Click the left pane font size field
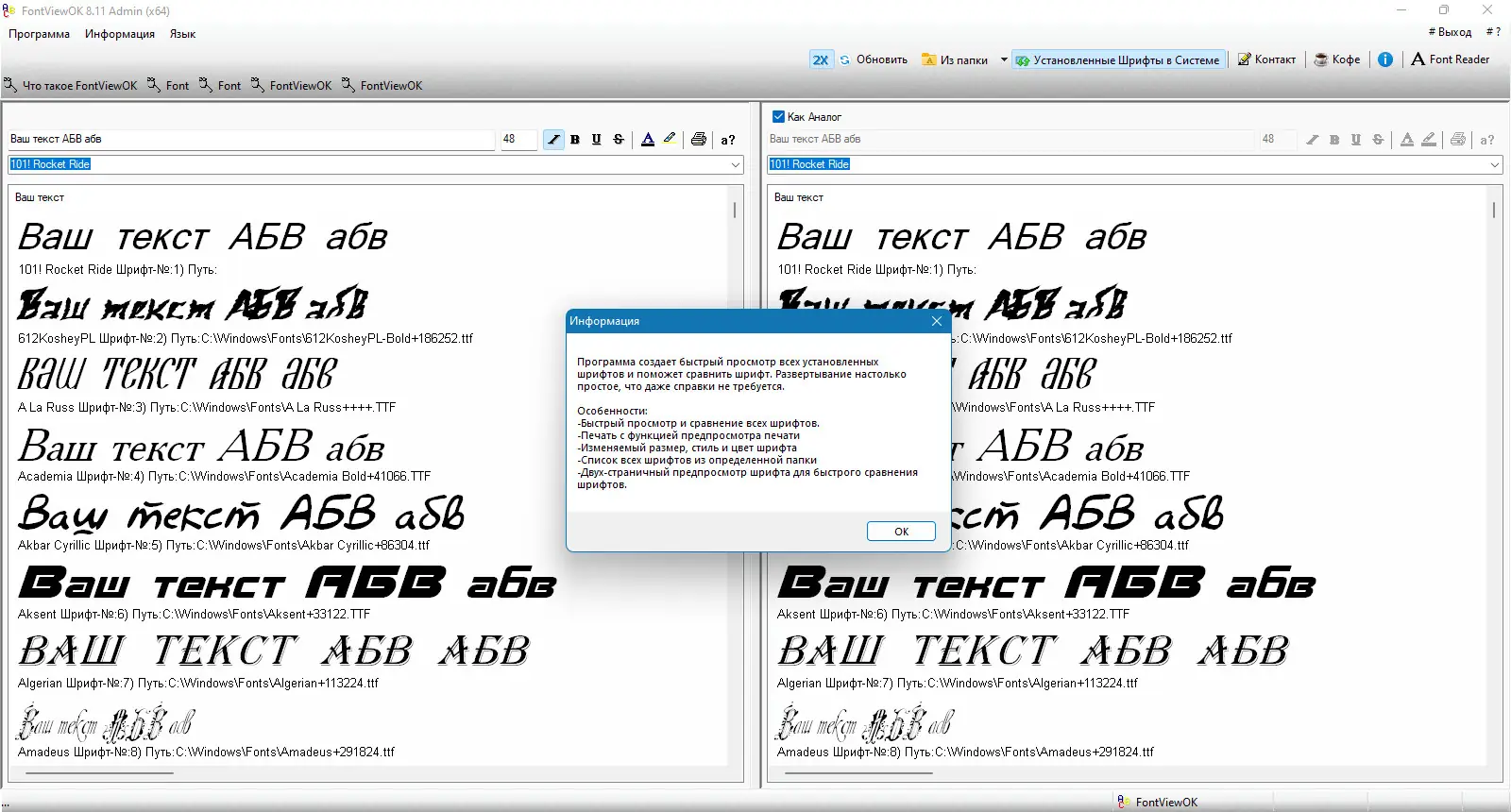Image resolution: width=1511 pixels, height=812 pixels. [x=518, y=139]
